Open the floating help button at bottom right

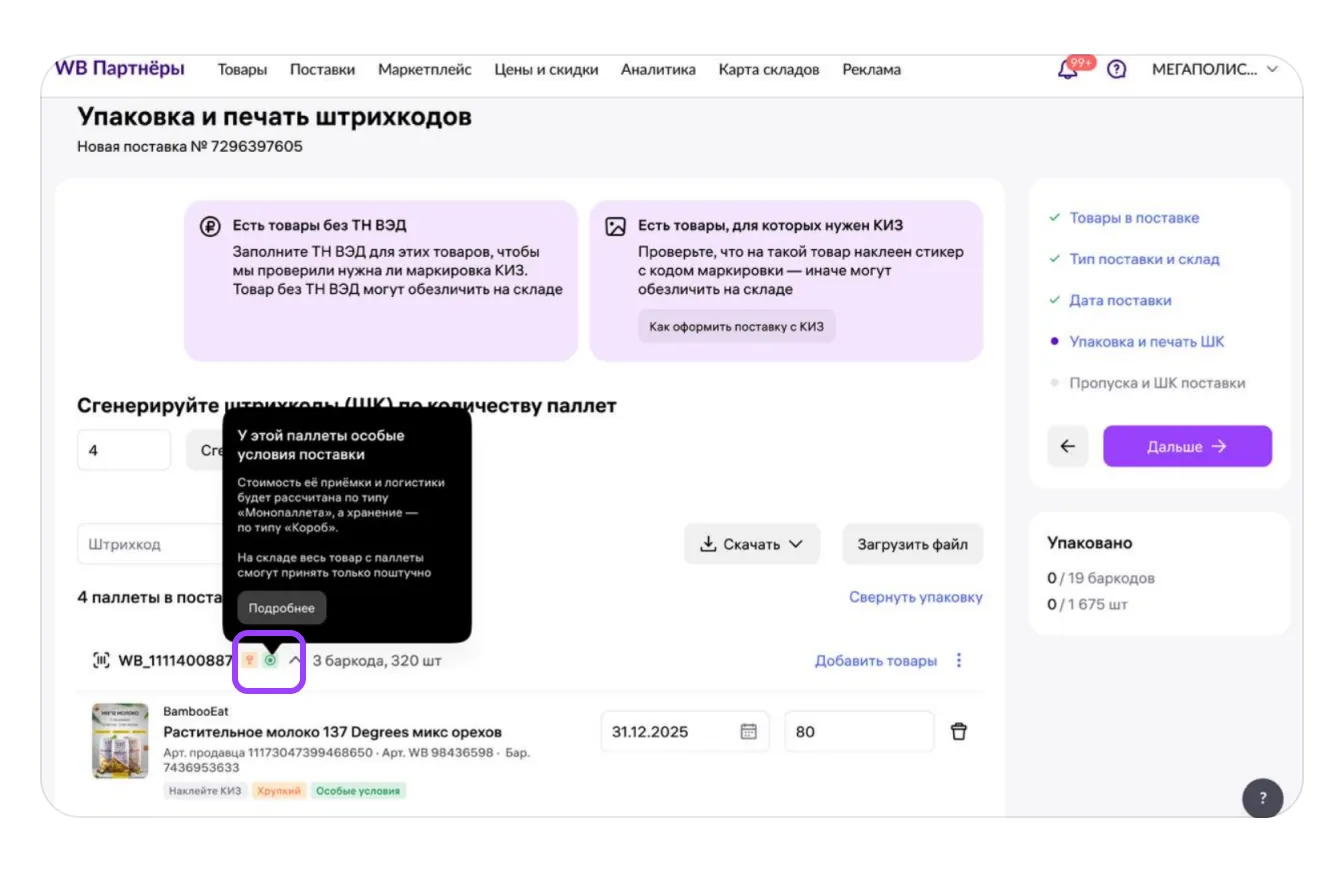tap(1262, 798)
